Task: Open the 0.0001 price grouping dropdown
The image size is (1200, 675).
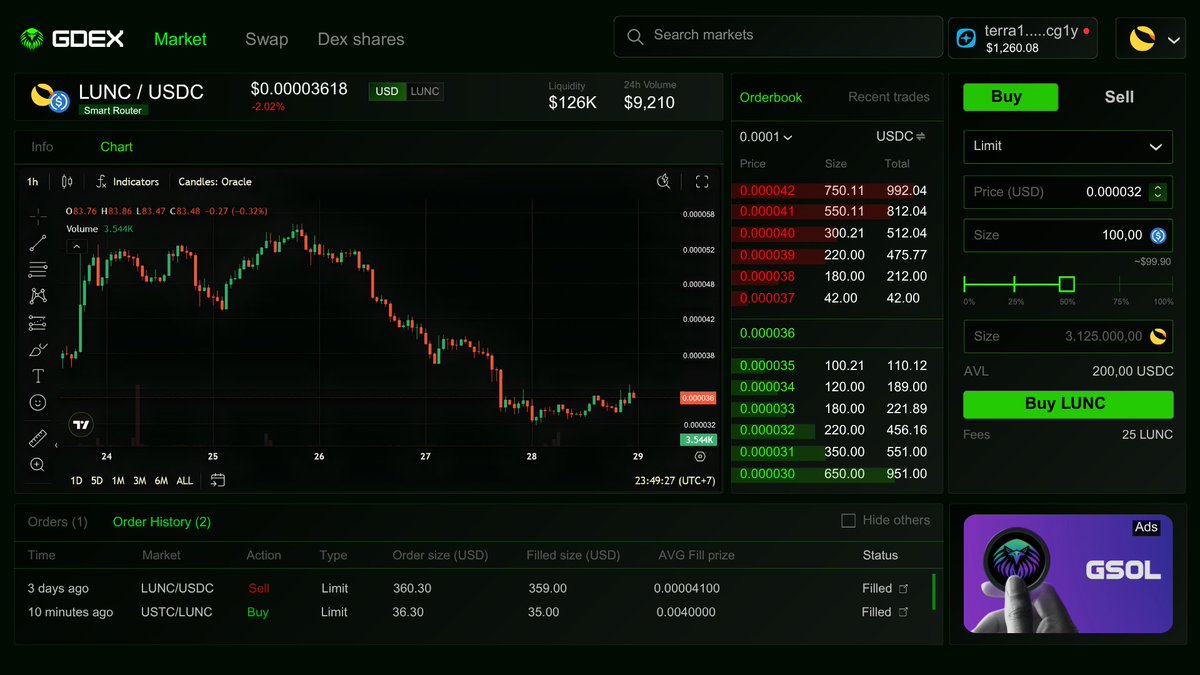Action: (x=766, y=137)
